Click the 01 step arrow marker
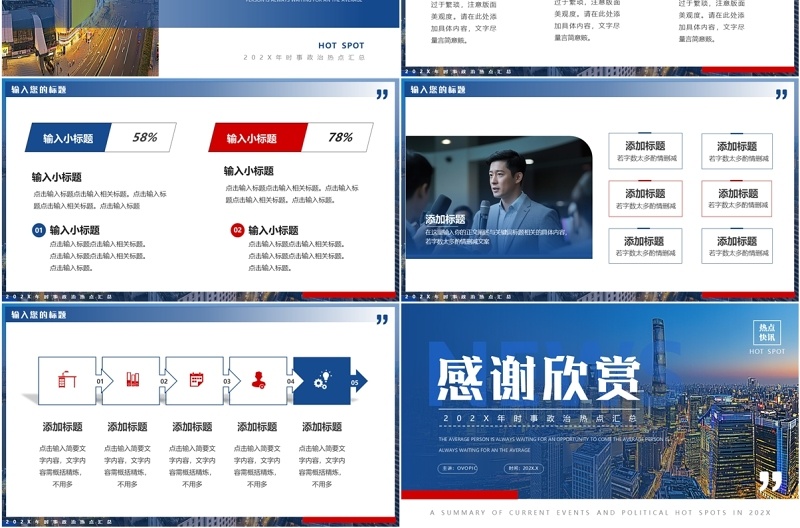Screen dimensions: 800x528 104,381
